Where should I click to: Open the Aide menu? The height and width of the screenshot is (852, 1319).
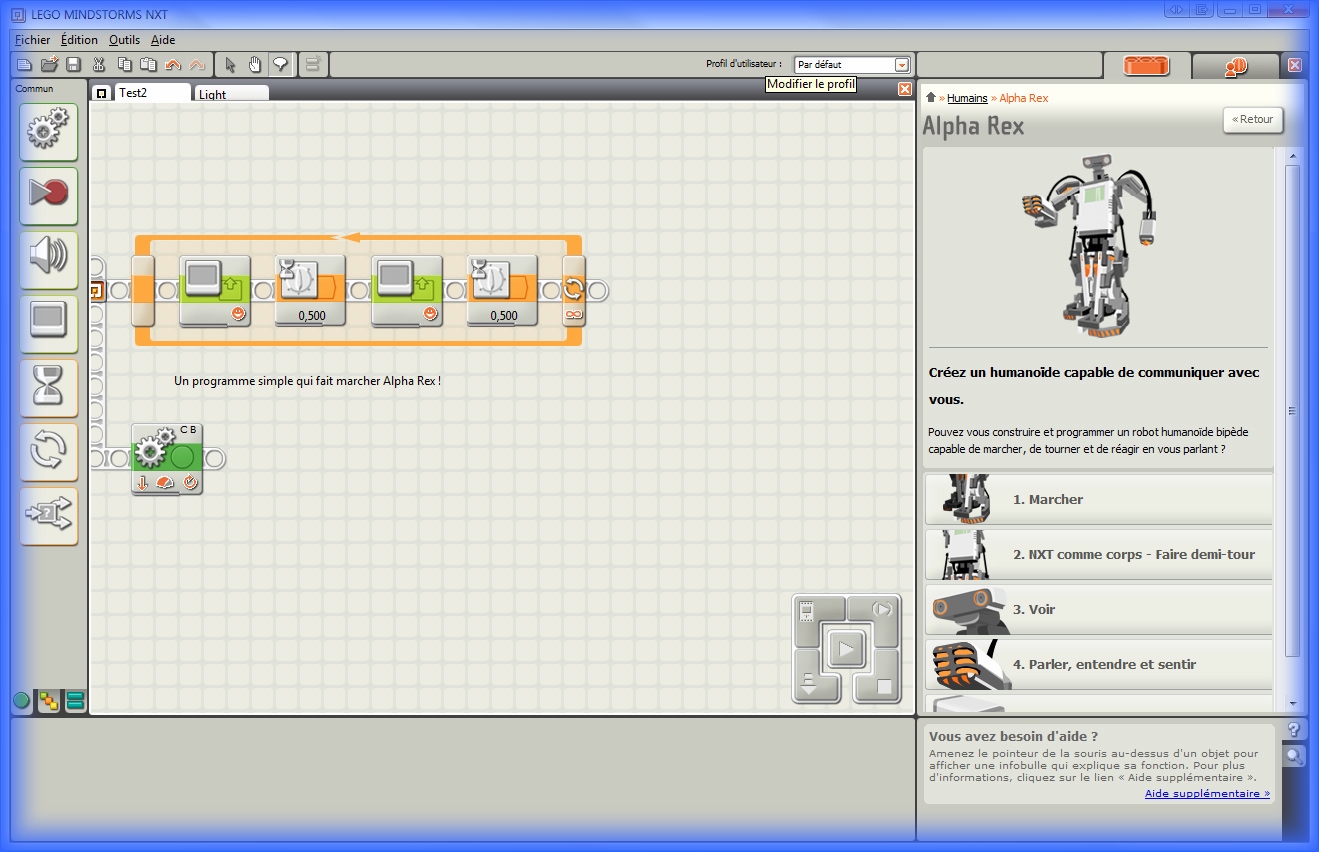[163, 40]
